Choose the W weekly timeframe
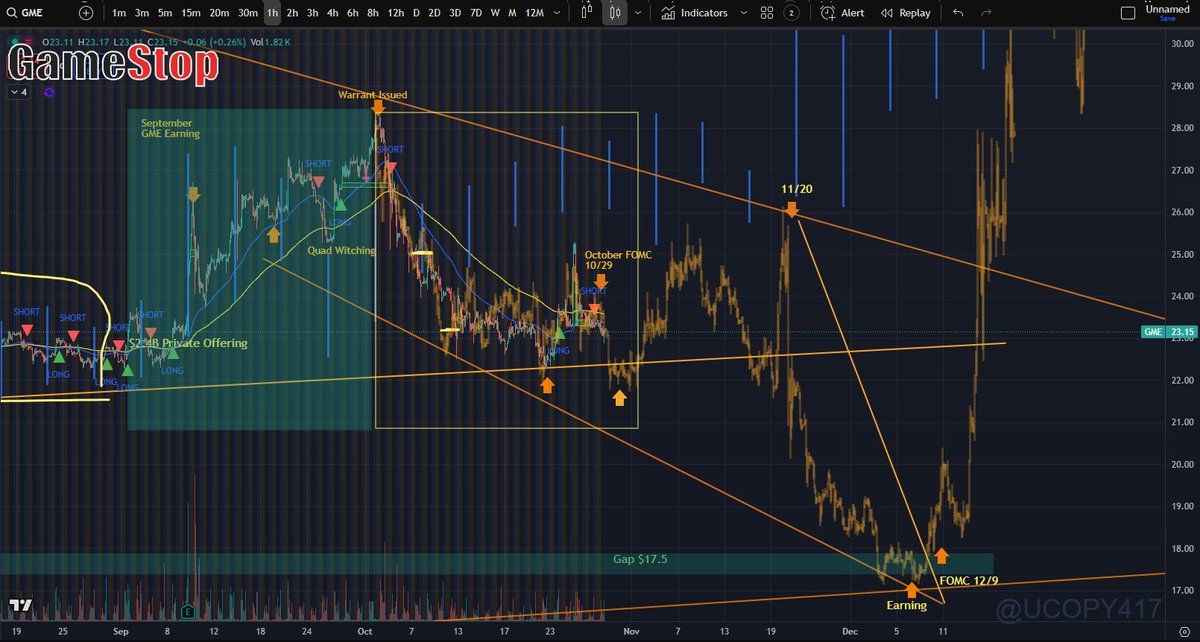The image size is (1200, 642). click(x=495, y=13)
